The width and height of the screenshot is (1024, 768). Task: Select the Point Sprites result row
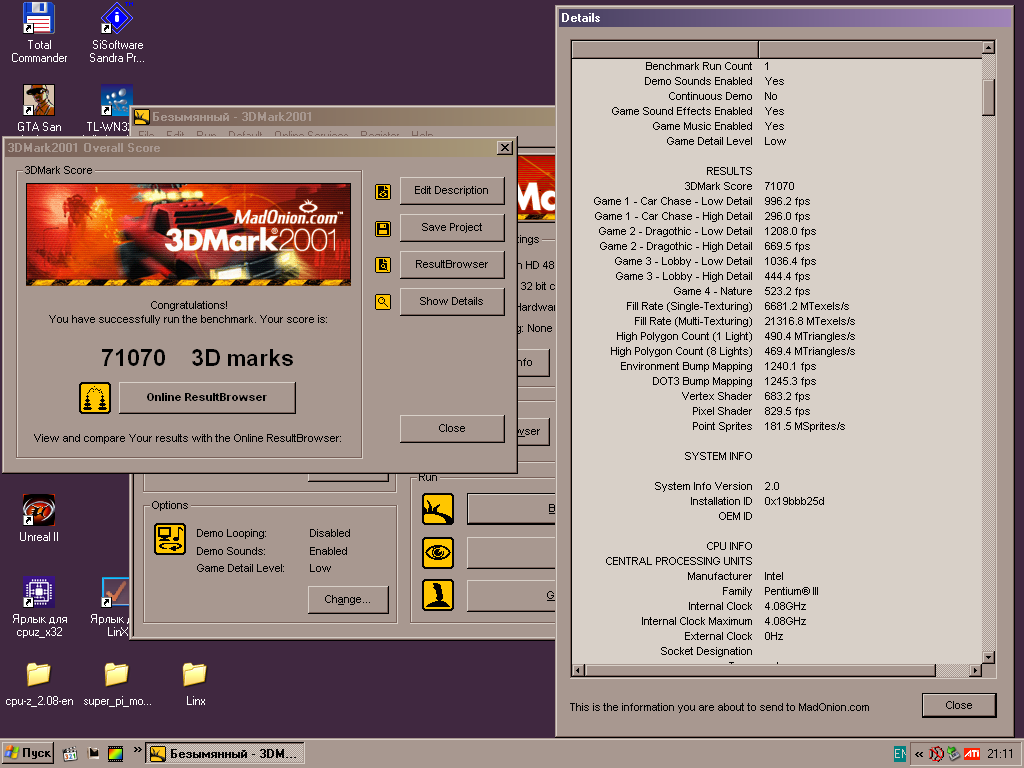[x=776, y=426]
